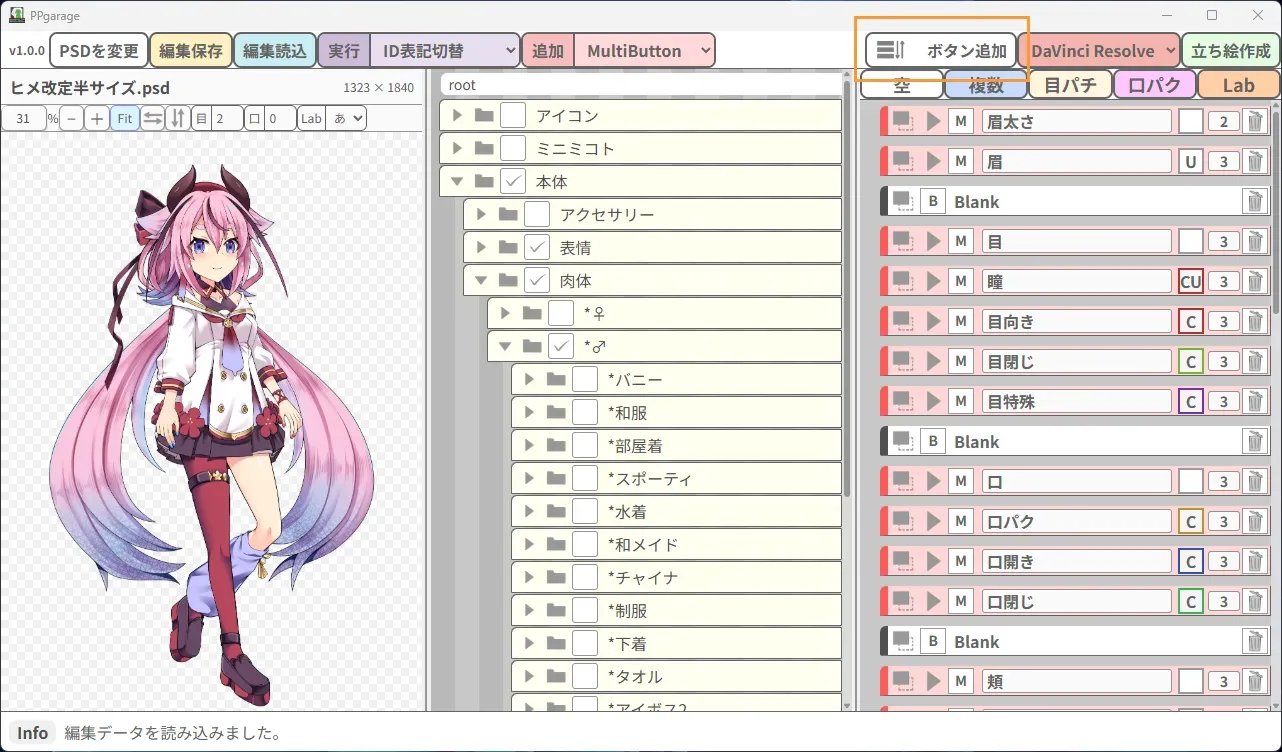1282x752 pixels.
Task: Click the play triangle on 眉 row
Action: [934, 162]
